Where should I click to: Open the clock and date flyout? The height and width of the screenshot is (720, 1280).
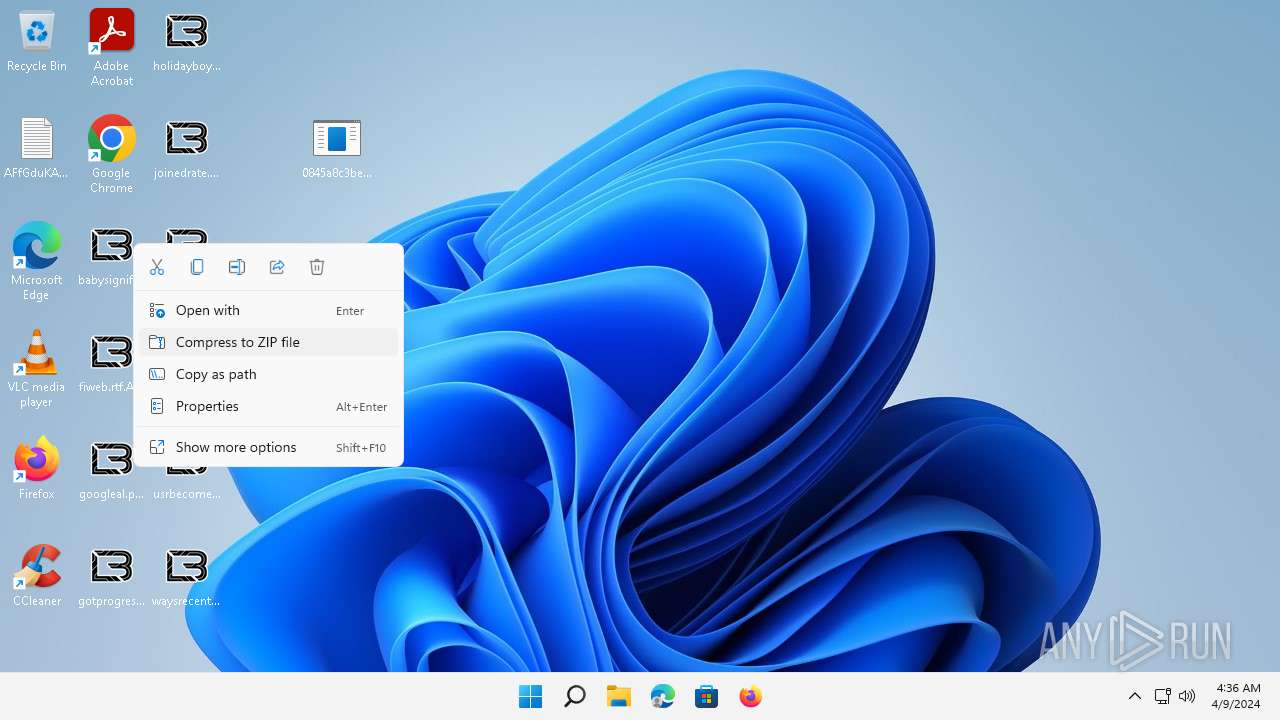point(1238,697)
